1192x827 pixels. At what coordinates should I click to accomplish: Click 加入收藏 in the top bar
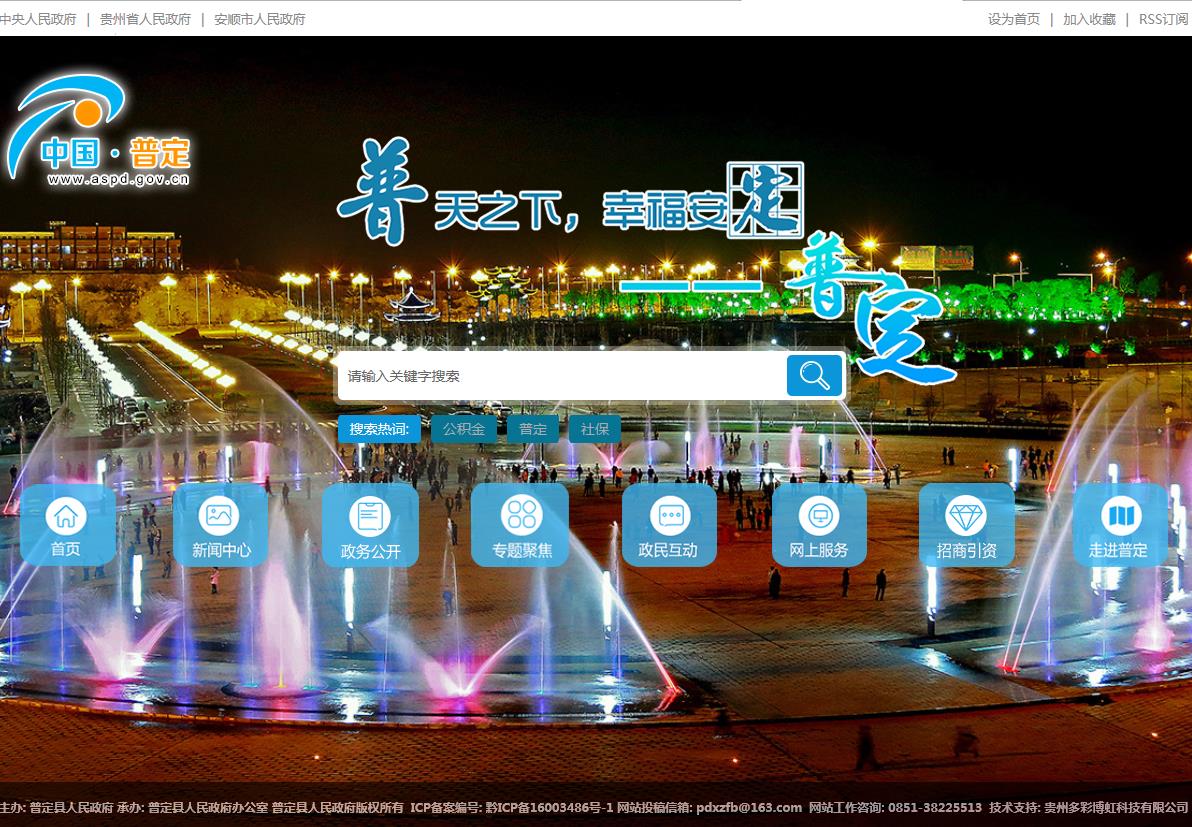point(1089,19)
